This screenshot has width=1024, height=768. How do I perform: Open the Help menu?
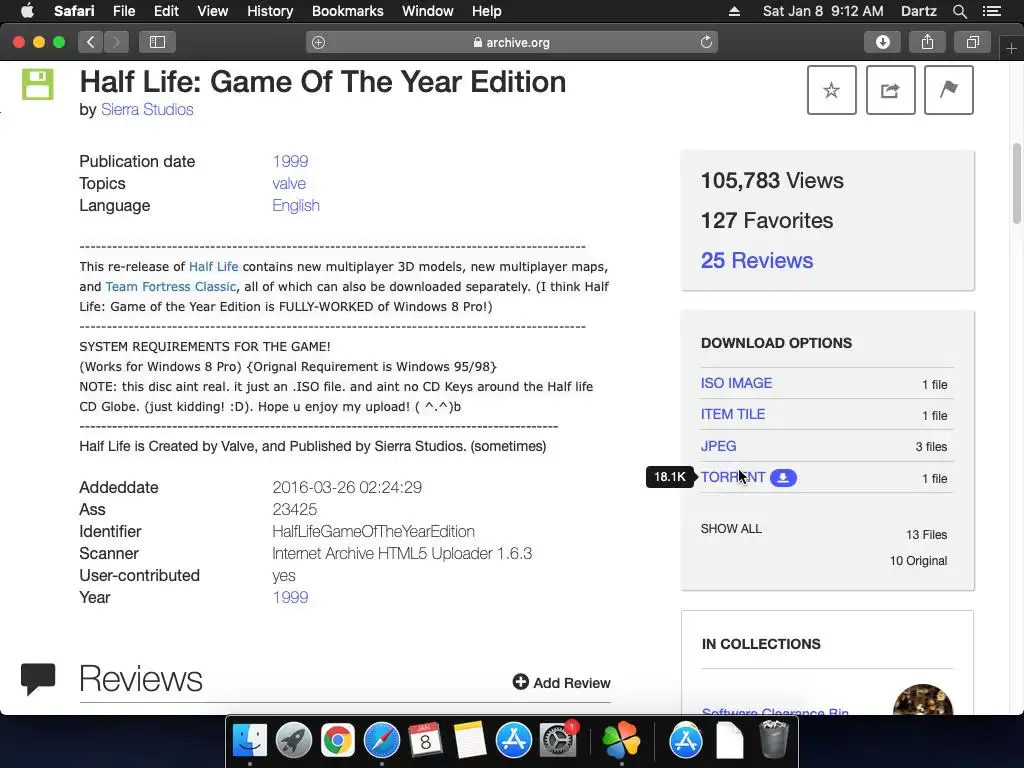487,11
